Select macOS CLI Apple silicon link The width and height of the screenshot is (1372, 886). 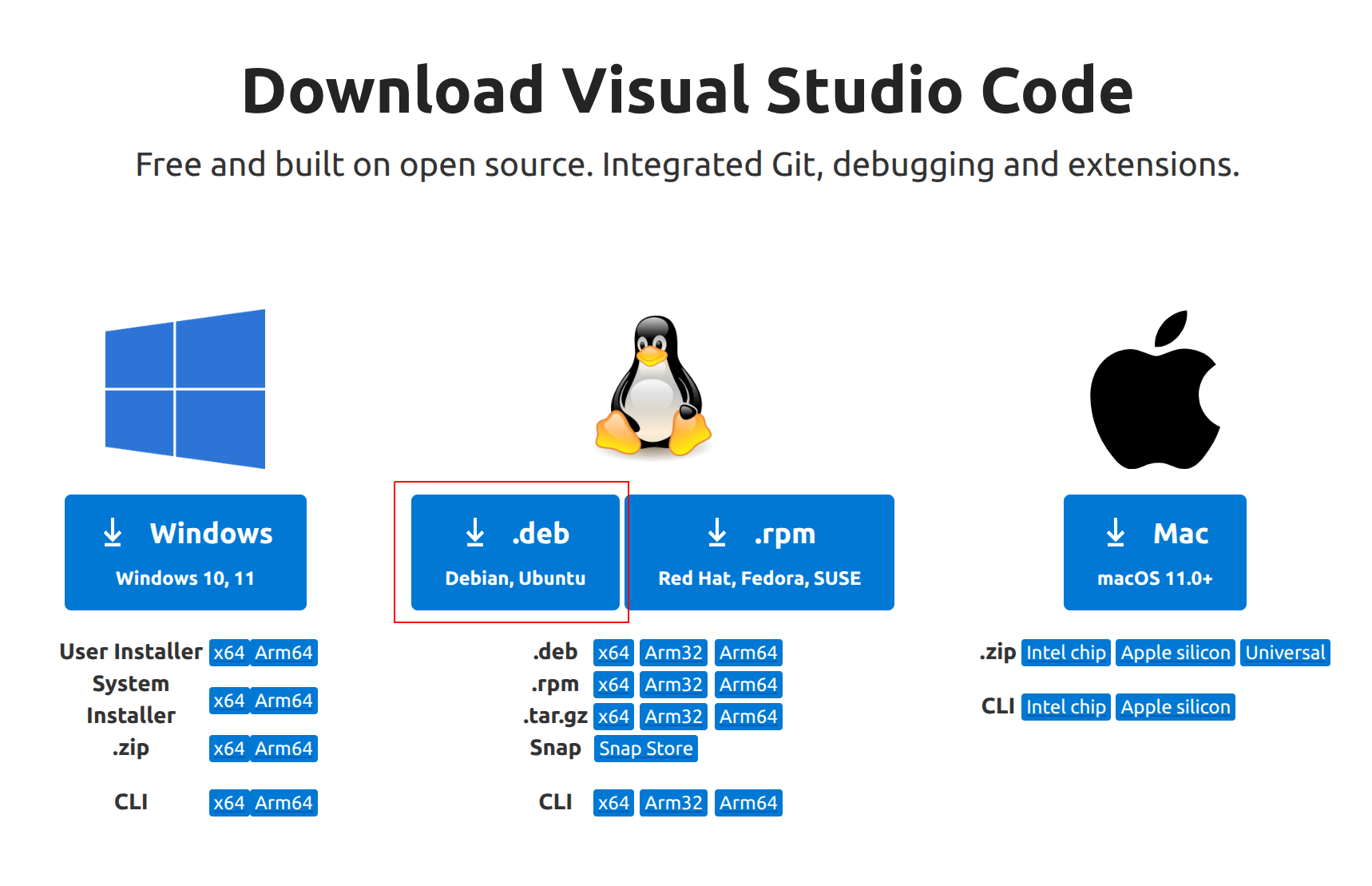pos(1175,707)
